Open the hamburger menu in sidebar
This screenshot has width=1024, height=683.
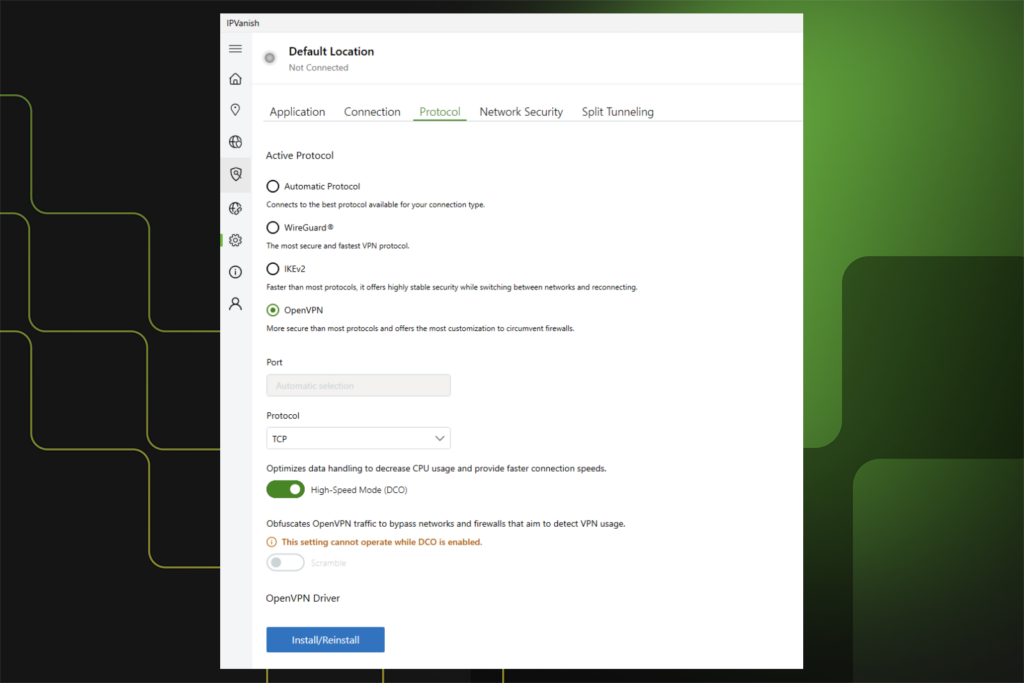236,49
